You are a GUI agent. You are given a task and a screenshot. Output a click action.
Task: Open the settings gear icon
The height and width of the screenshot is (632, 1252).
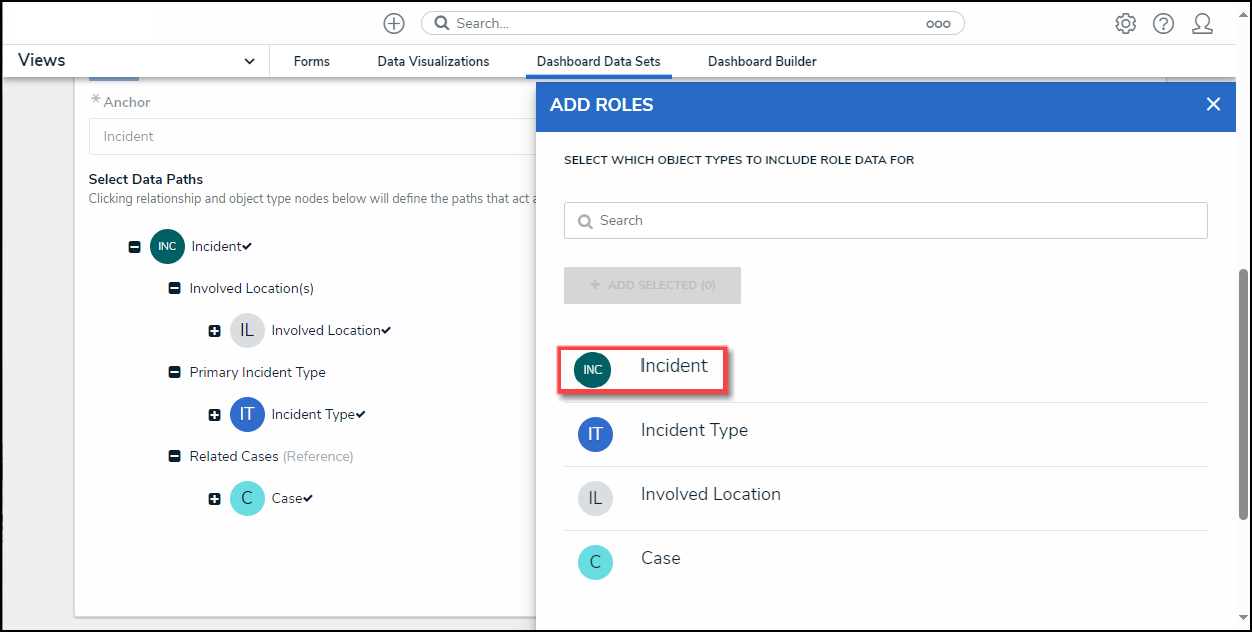coord(1126,24)
